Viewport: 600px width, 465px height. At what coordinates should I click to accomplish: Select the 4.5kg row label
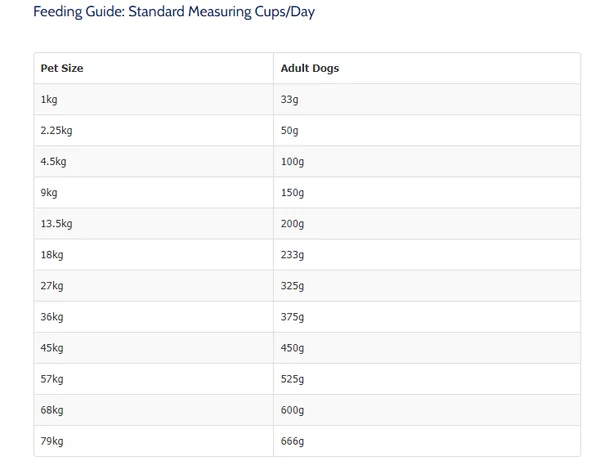[53, 161]
